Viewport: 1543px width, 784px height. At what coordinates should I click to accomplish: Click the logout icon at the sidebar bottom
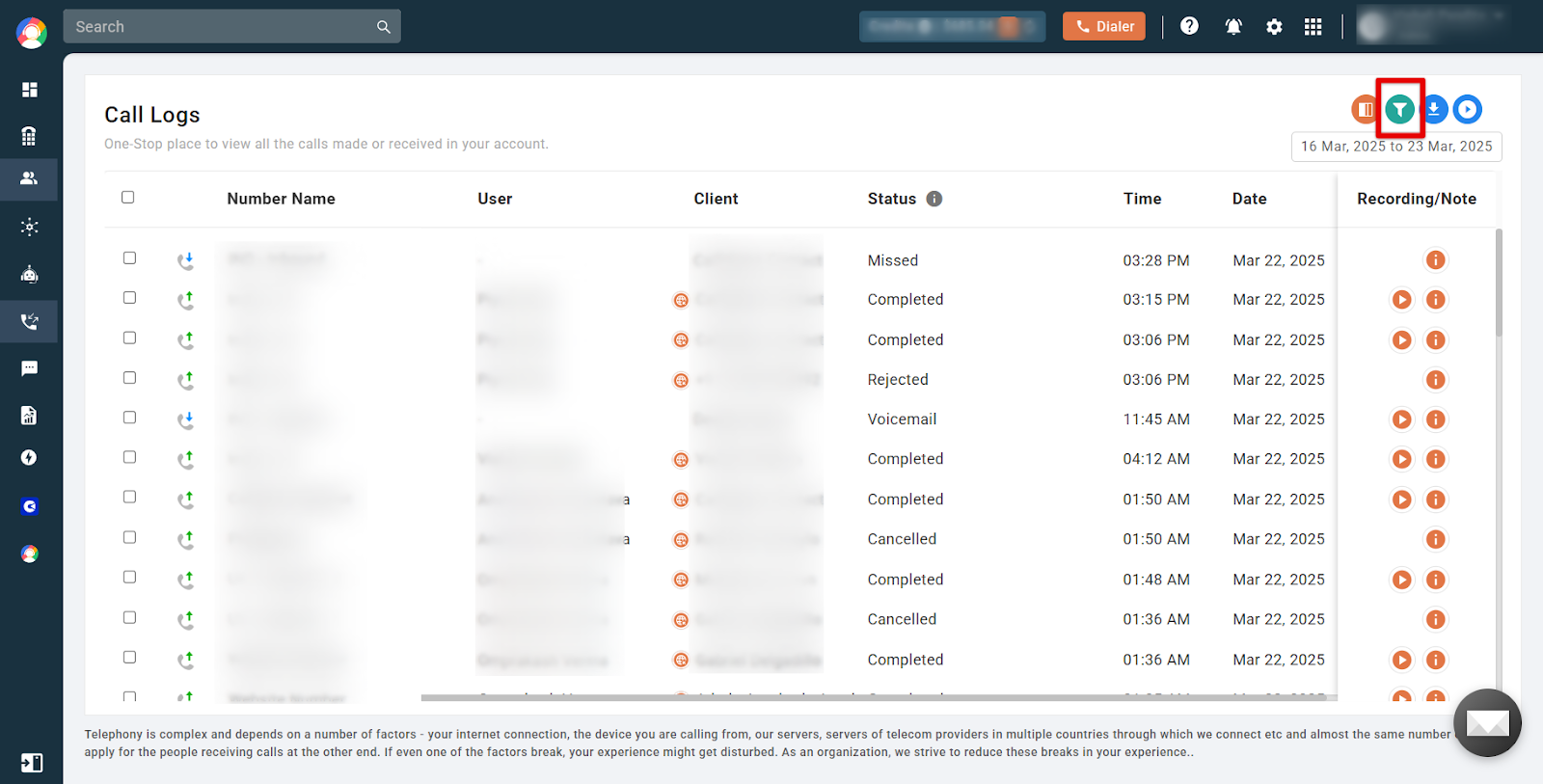coord(31,763)
